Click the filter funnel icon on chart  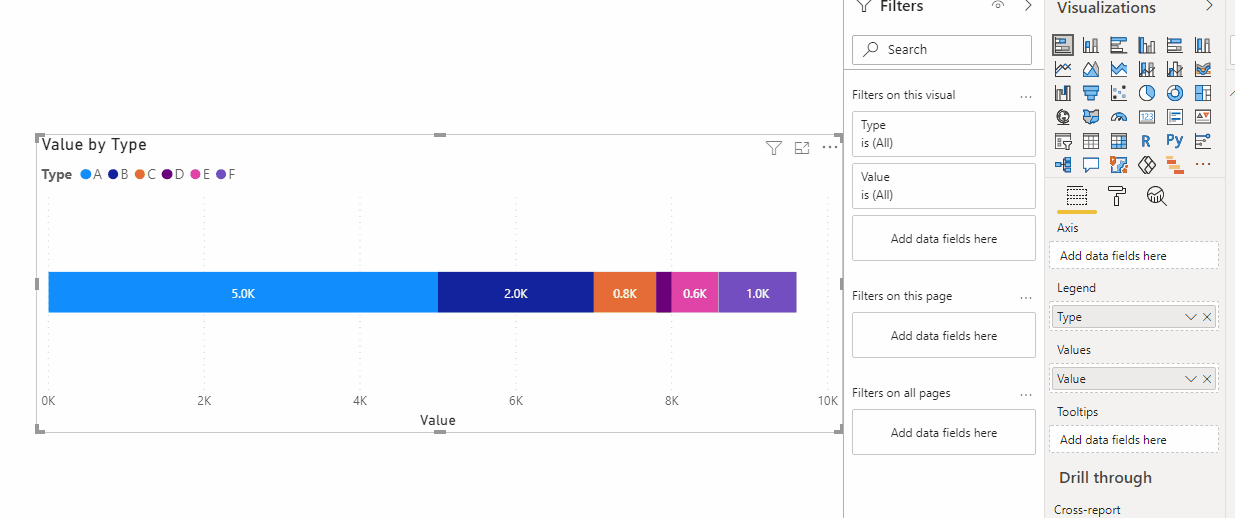pos(773,148)
